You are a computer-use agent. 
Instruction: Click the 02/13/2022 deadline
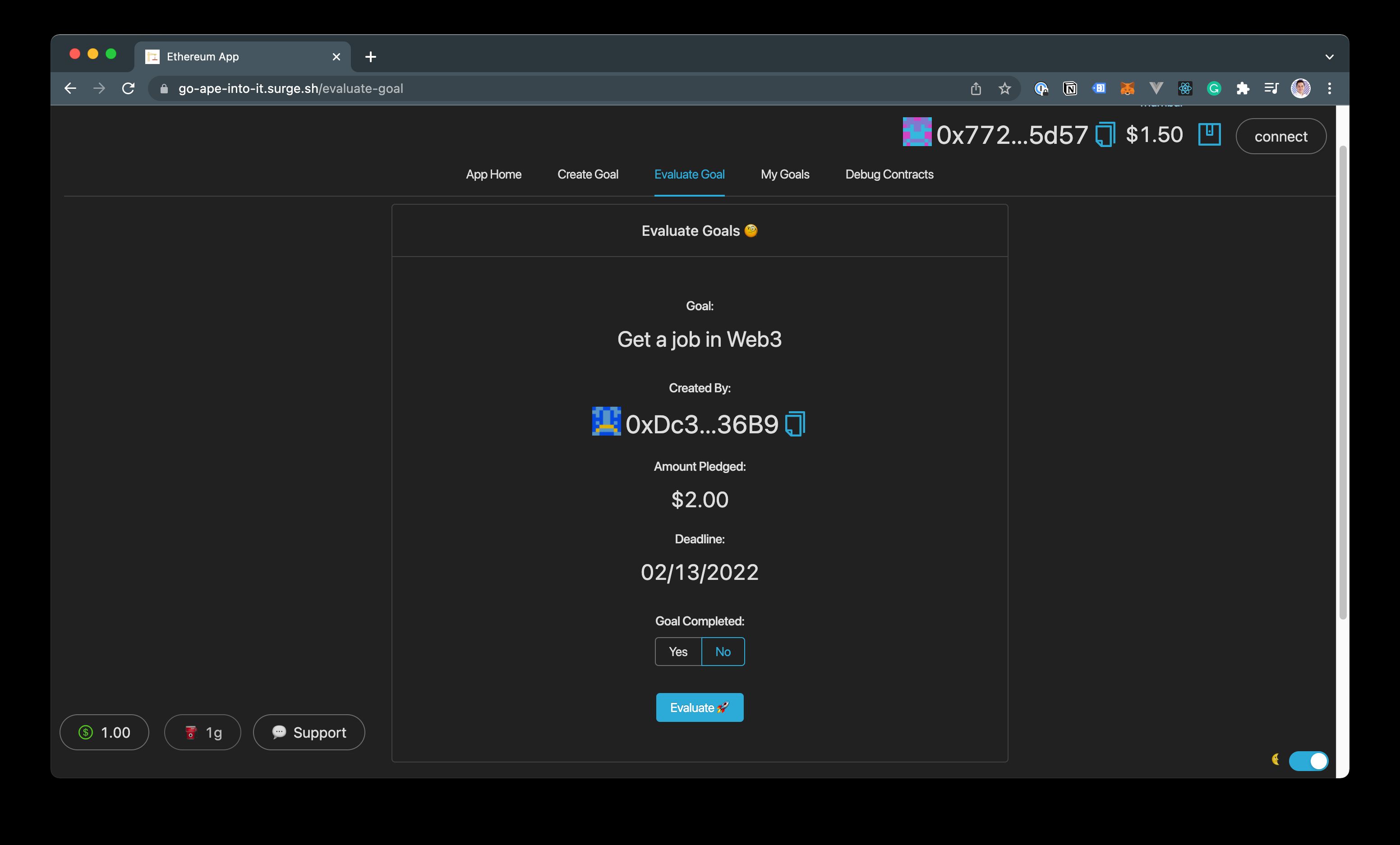click(700, 572)
